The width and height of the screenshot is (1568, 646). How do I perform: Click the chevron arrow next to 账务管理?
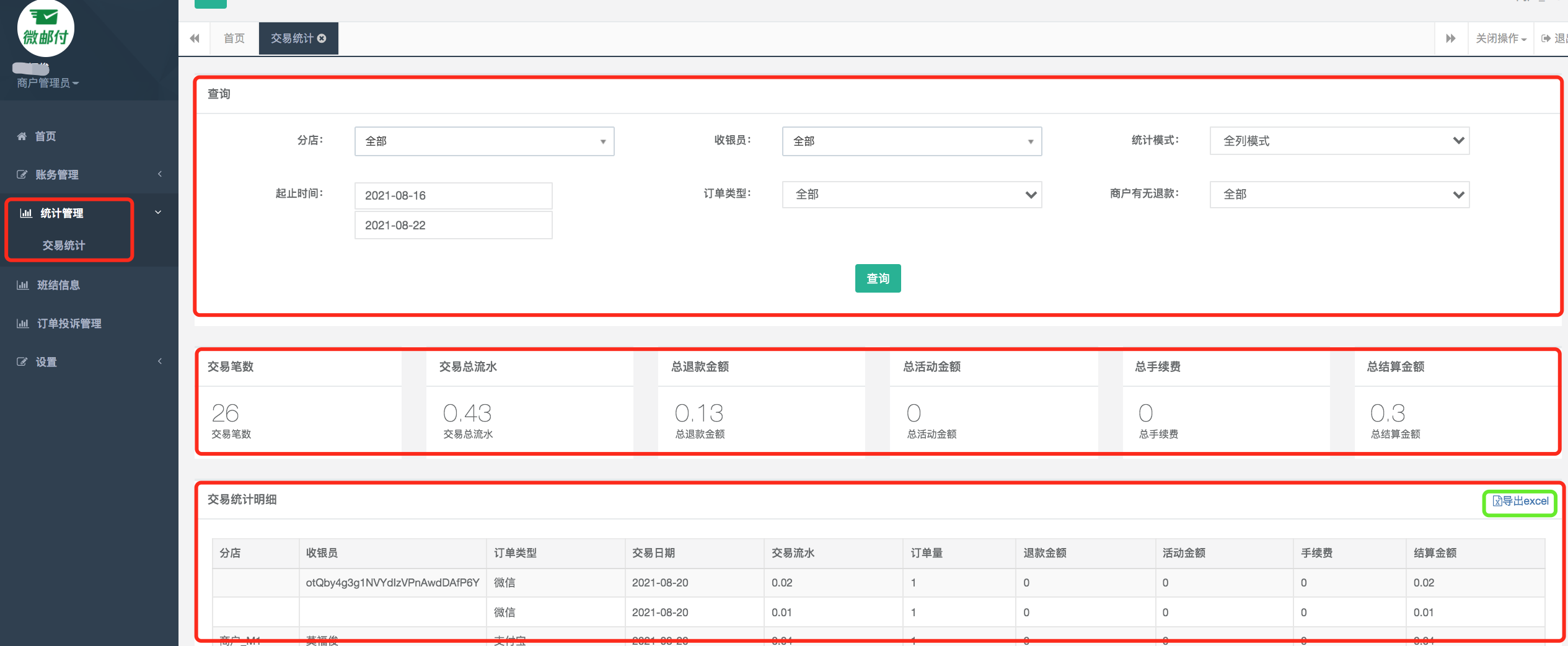click(x=160, y=174)
